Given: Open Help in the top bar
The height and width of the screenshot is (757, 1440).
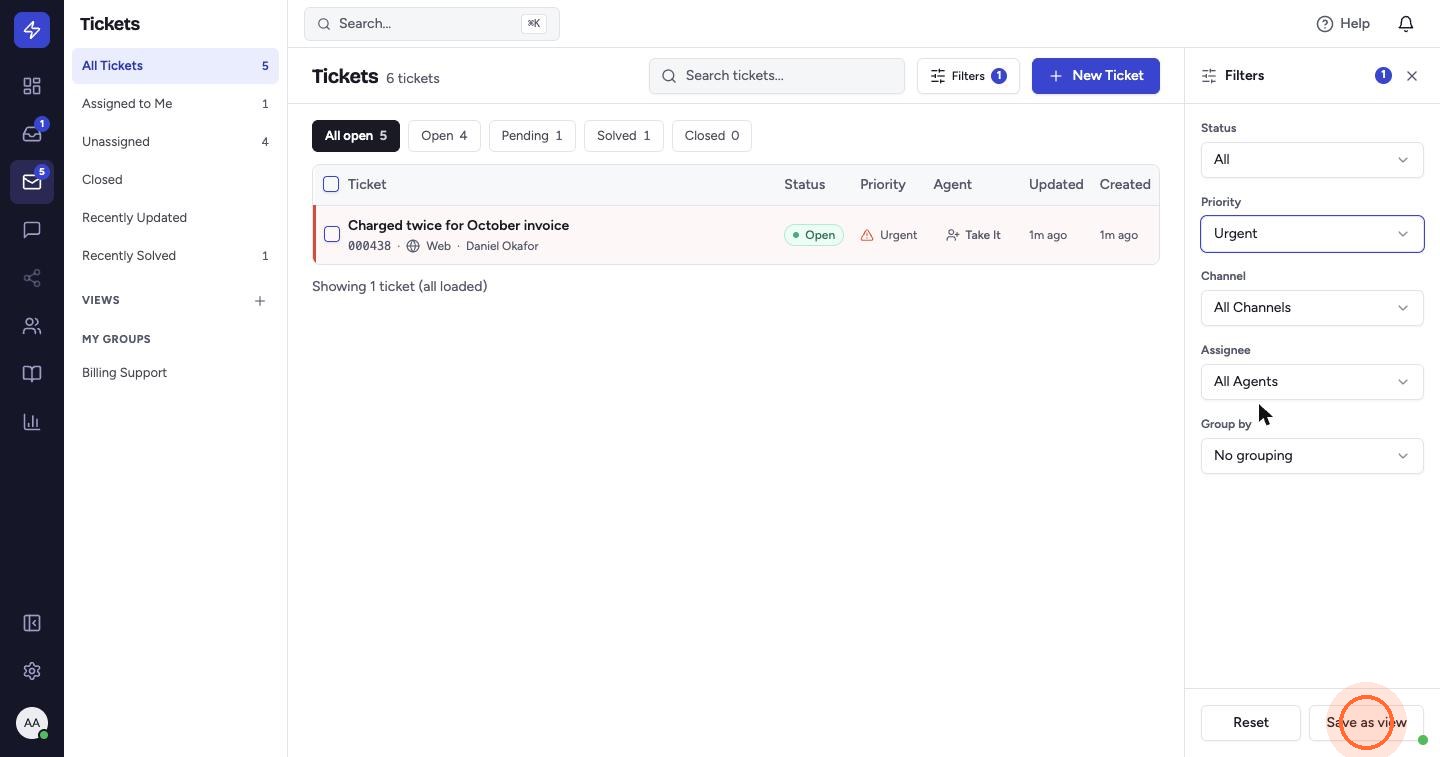Looking at the screenshot, I should [1343, 24].
